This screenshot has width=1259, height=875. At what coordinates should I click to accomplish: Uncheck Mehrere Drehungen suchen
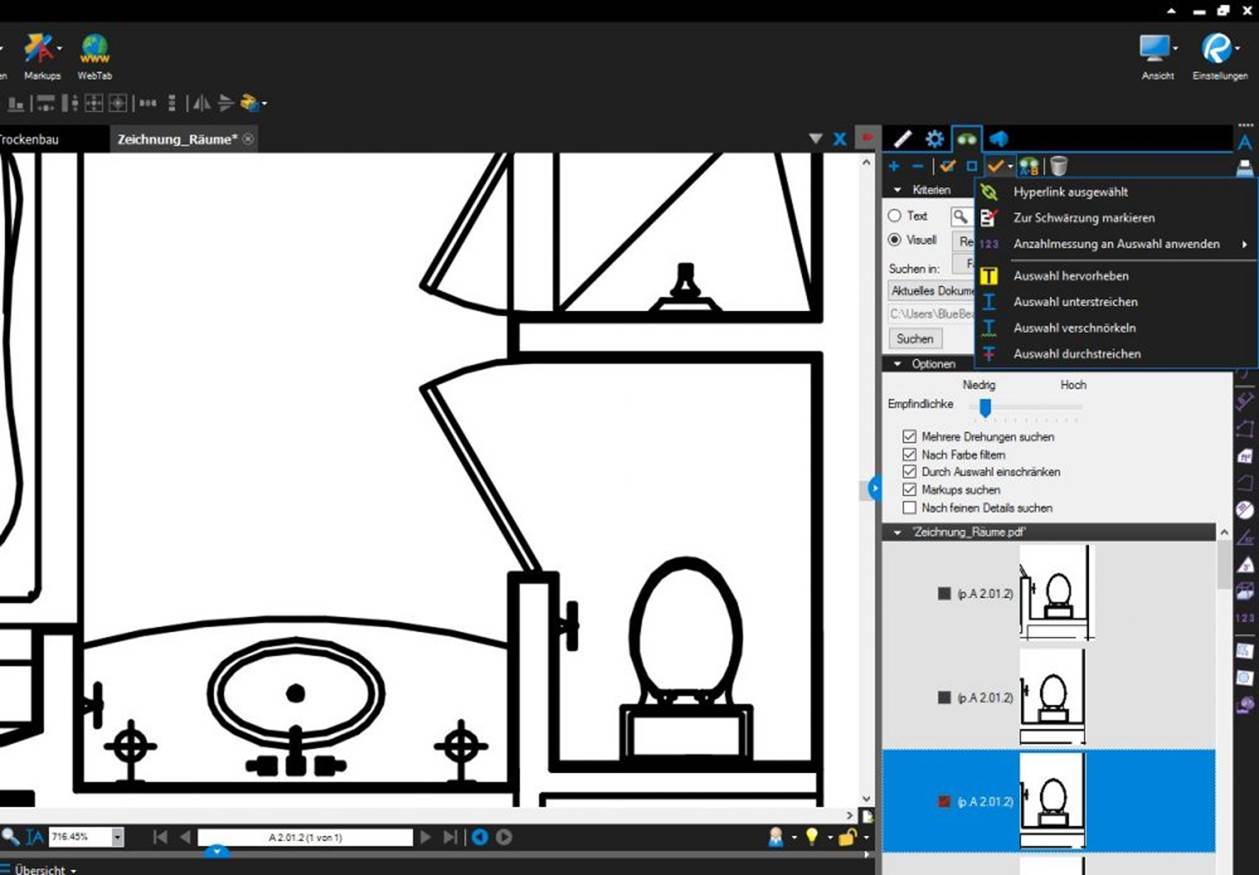pos(909,437)
